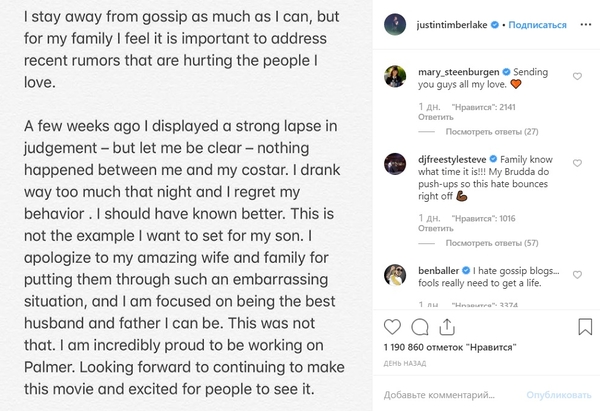Share the post using the share icon
Screen dimensions: 600x411
coord(444,327)
